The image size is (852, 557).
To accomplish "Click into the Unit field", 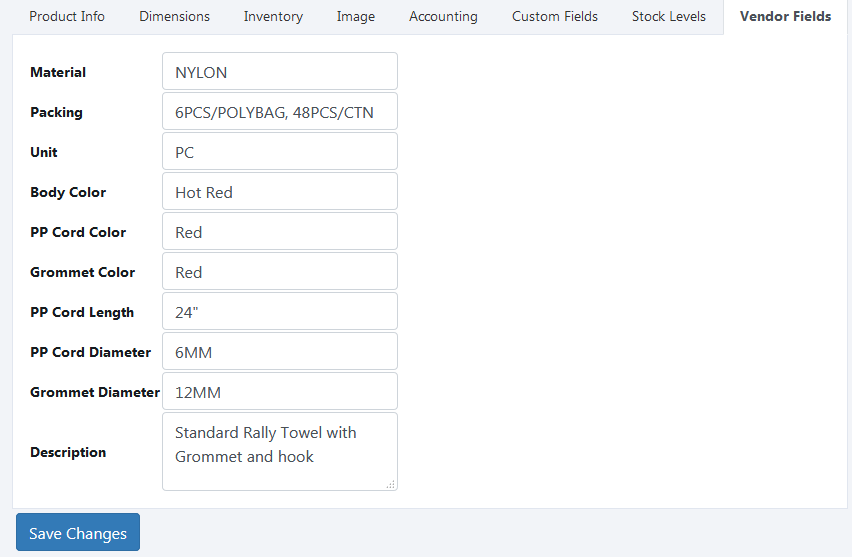I will point(280,152).
